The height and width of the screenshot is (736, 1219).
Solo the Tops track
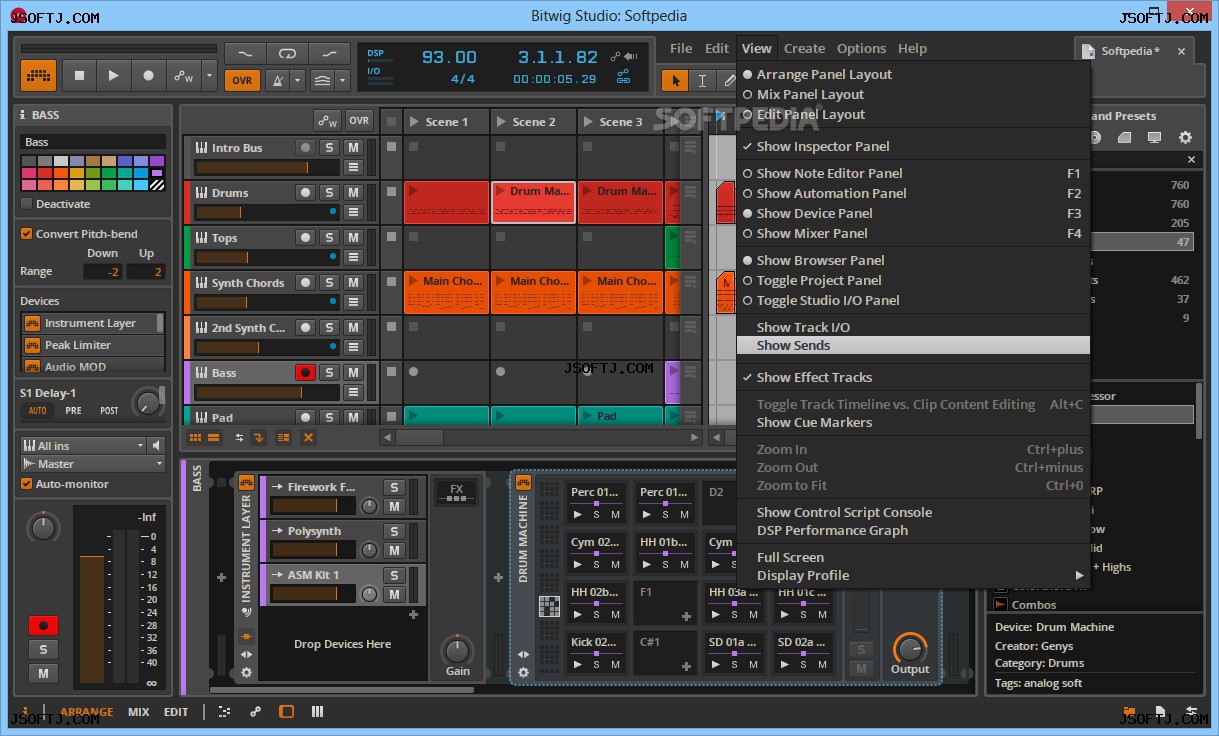point(329,238)
